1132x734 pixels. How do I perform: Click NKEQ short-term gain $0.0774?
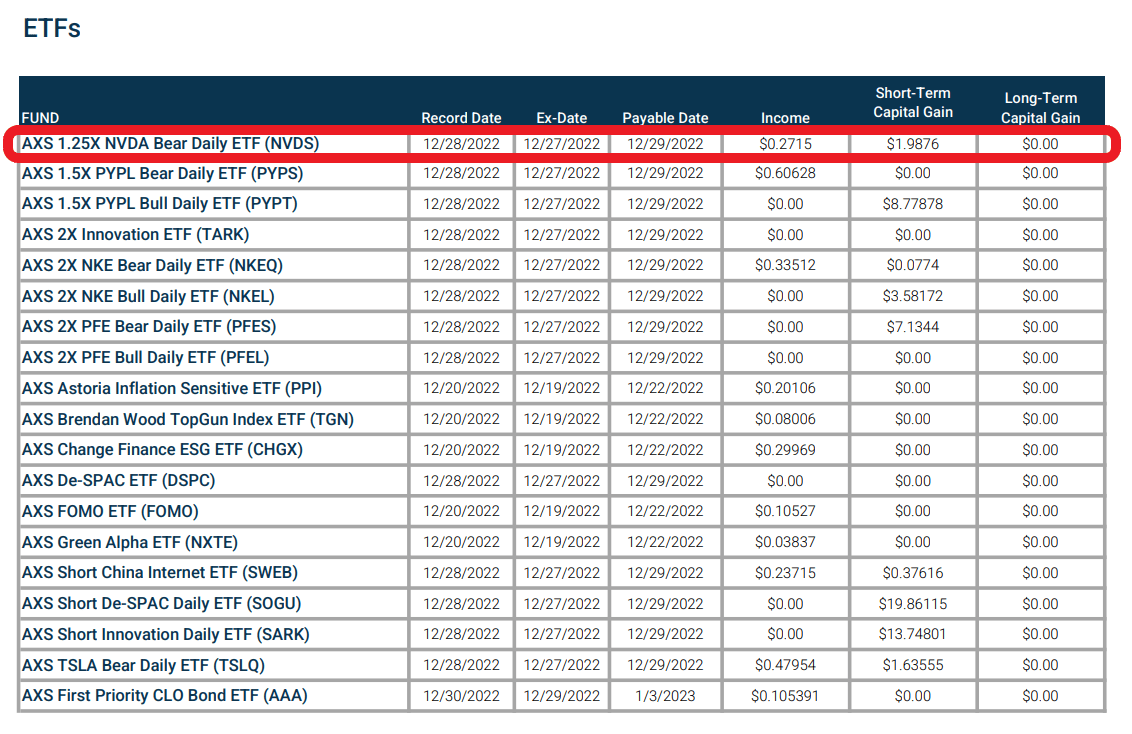tap(913, 266)
